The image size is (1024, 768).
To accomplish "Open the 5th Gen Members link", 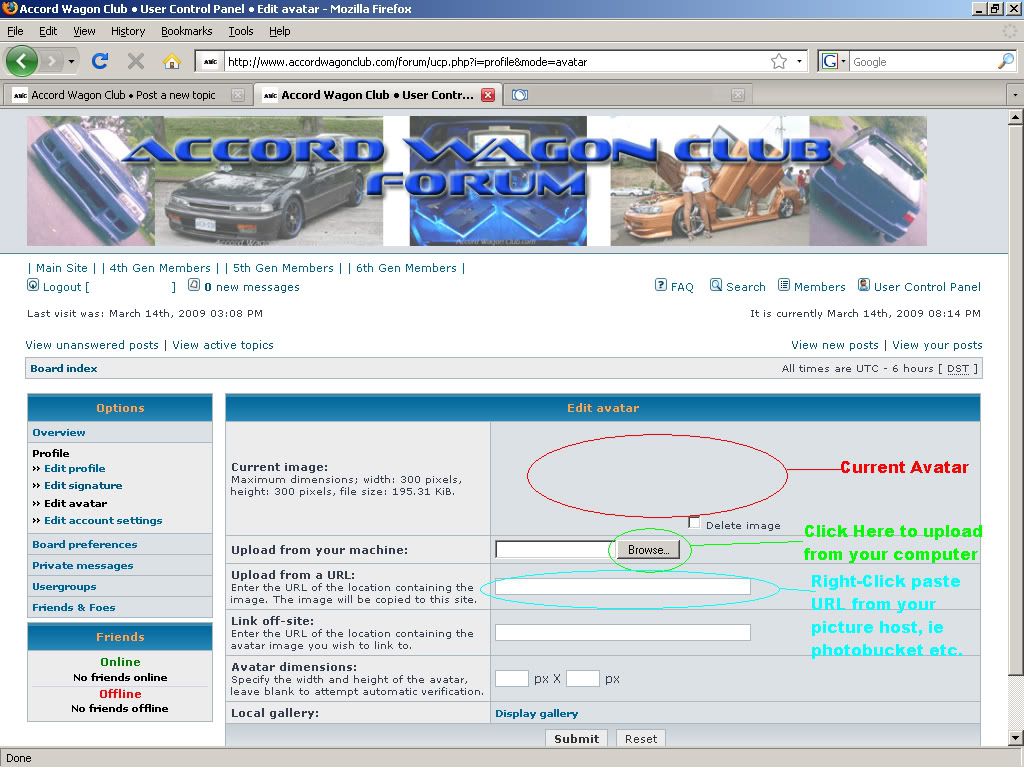I will click(x=283, y=268).
